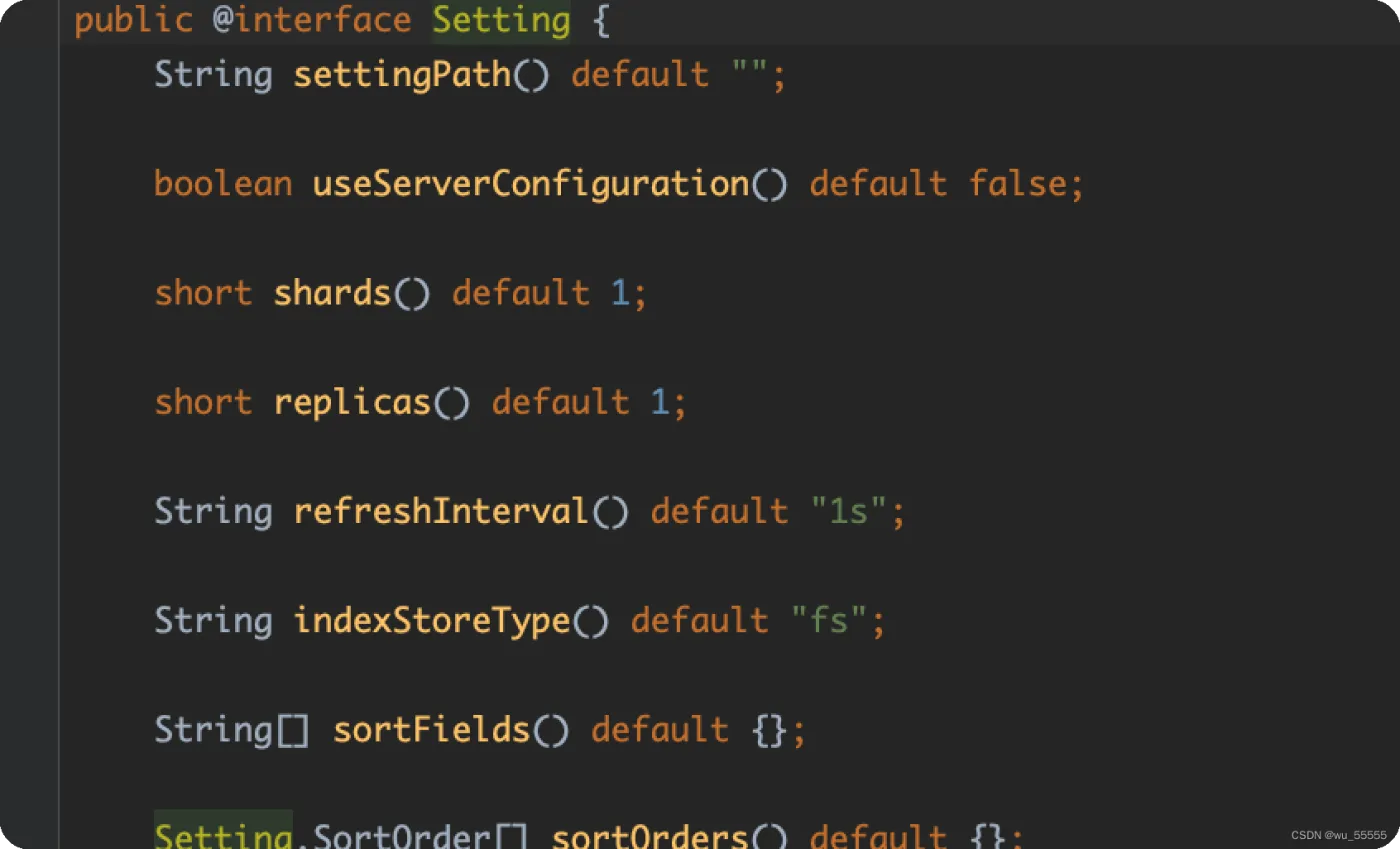The image size is (1400, 849).
Task: Click the settingPath method name
Action: click(402, 75)
